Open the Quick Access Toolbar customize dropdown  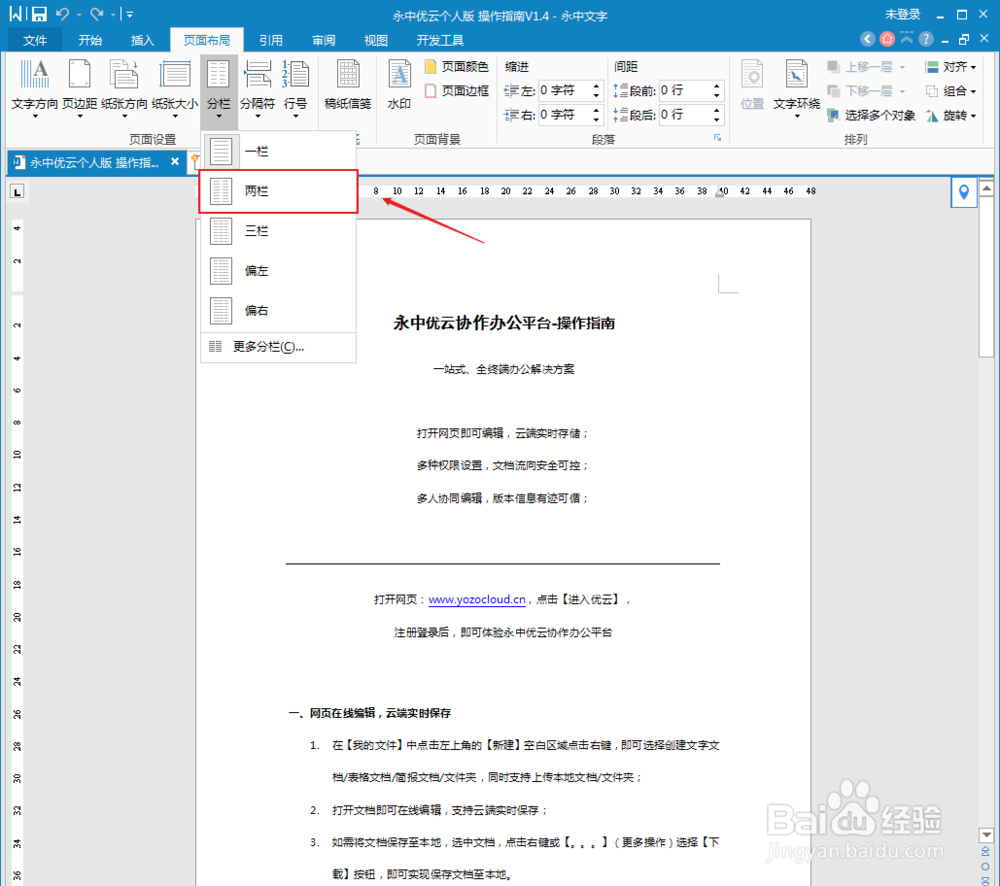(129, 14)
